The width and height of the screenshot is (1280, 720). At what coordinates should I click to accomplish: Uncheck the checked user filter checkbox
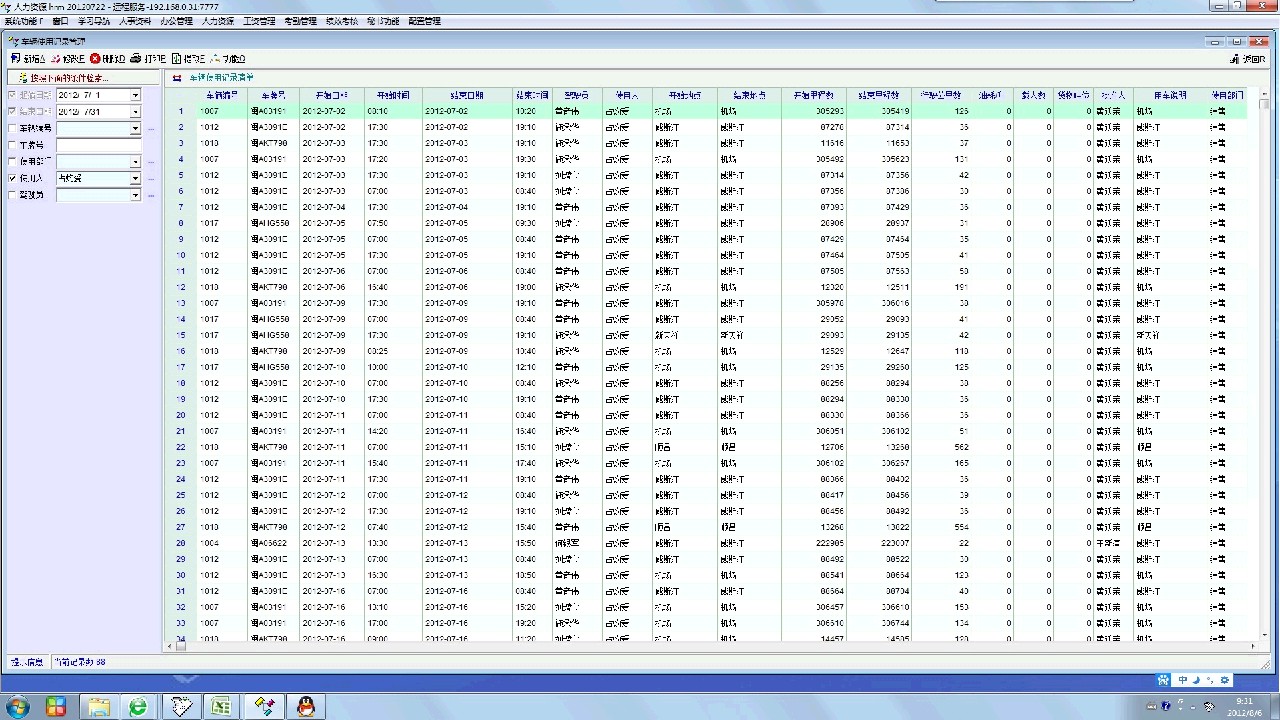tap(12, 179)
